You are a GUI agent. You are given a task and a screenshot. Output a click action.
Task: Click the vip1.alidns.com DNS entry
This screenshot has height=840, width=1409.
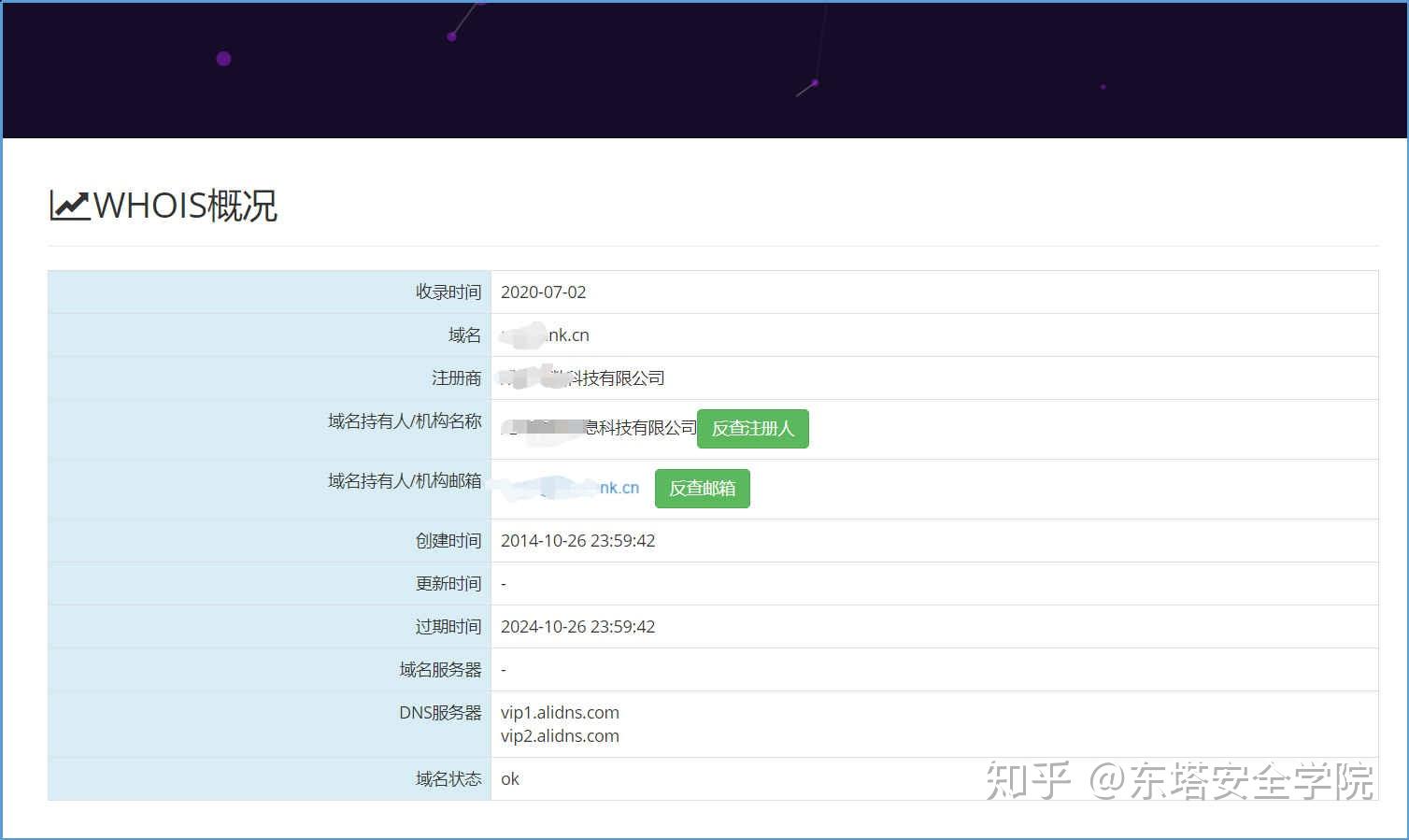pos(560,712)
